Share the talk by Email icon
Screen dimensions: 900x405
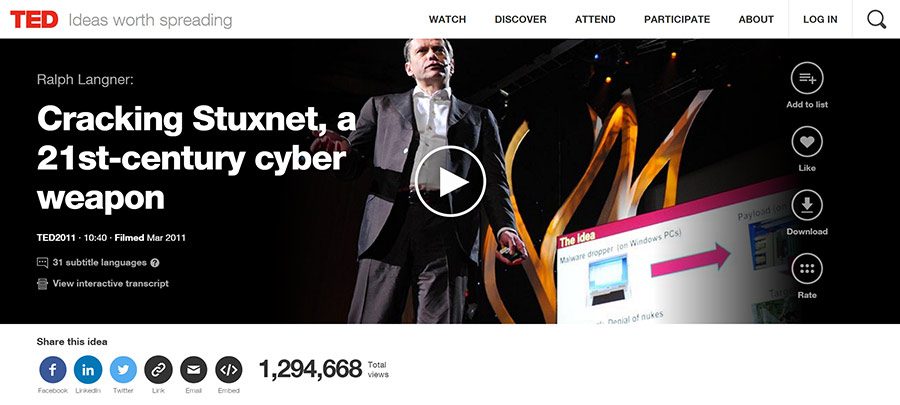(x=193, y=370)
